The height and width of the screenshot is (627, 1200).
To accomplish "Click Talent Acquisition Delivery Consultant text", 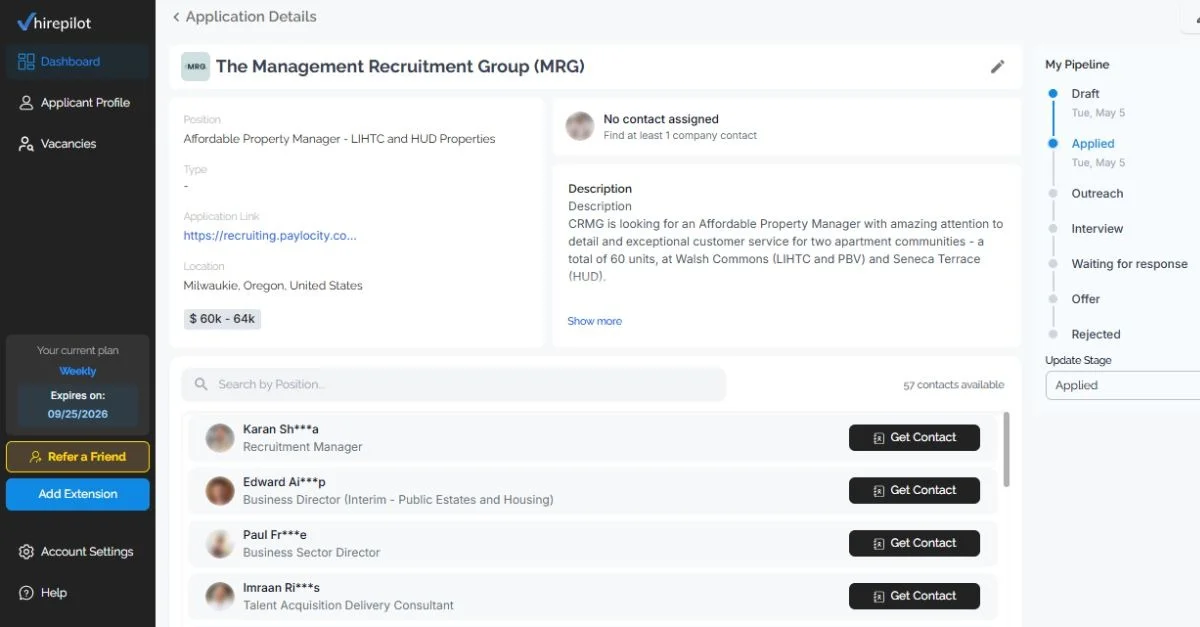I will pyautogui.click(x=348, y=606).
